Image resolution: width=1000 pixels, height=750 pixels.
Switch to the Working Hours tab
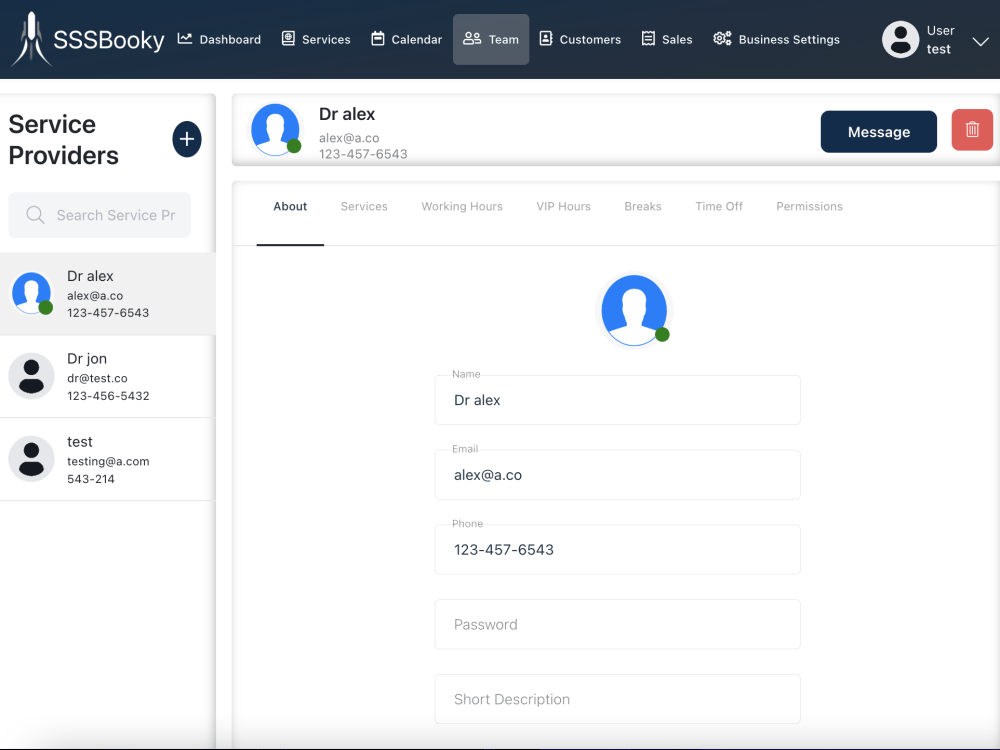(x=461, y=206)
